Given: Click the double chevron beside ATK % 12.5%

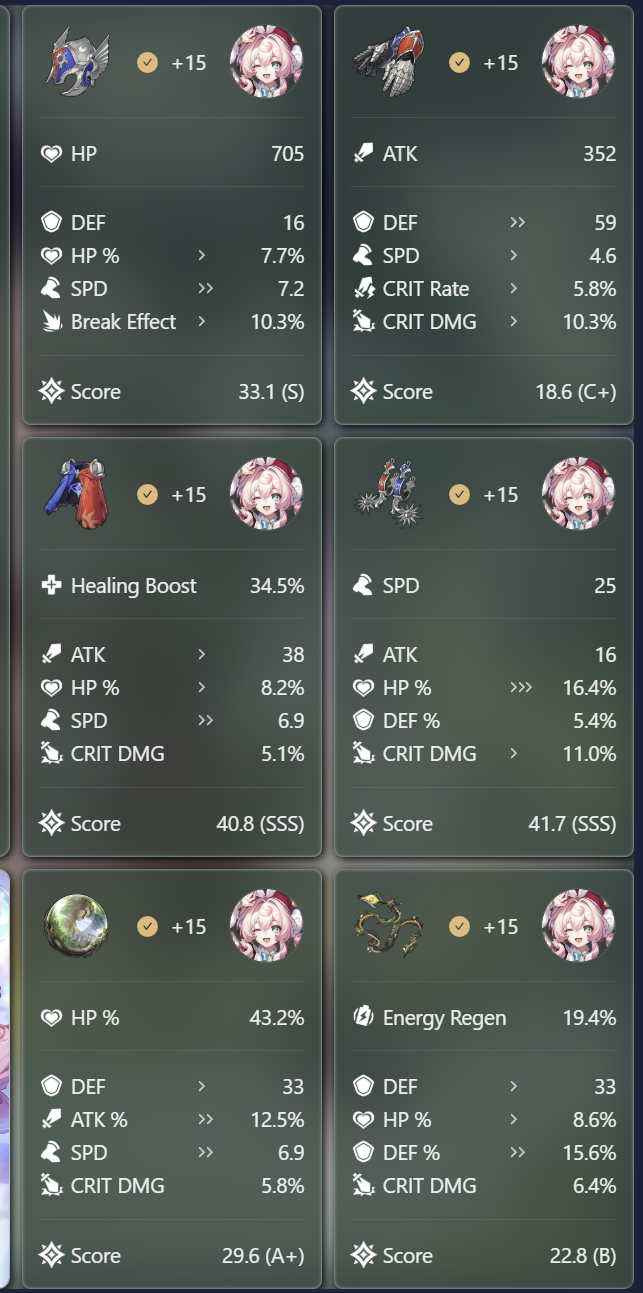Looking at the screenshot, I should coord(206,1120).
